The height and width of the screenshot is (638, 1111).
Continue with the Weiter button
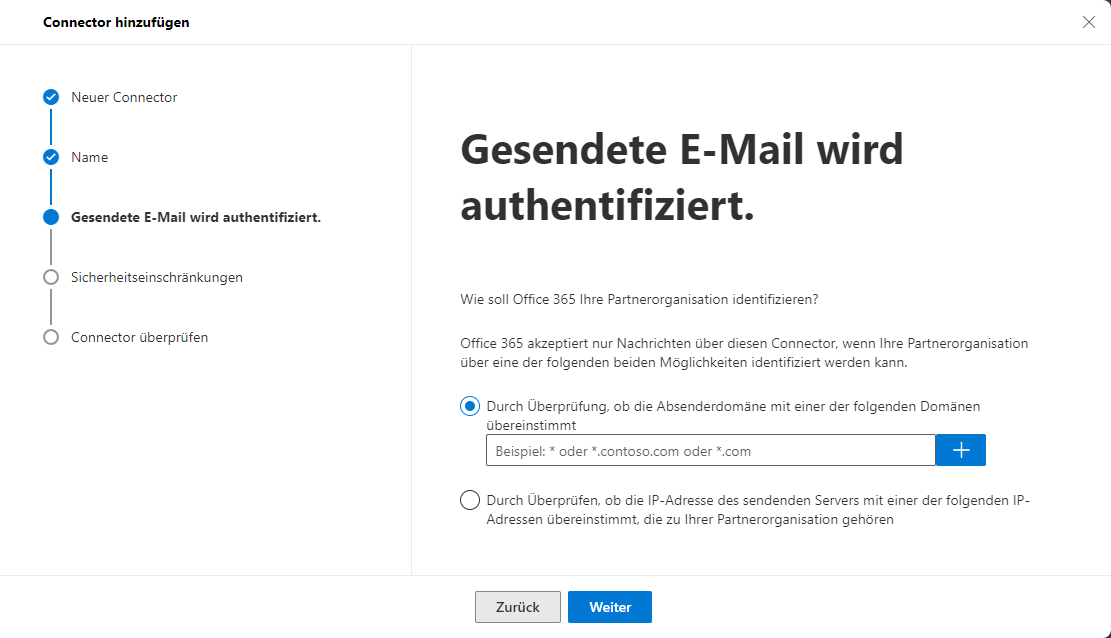[x=610, y=607]
